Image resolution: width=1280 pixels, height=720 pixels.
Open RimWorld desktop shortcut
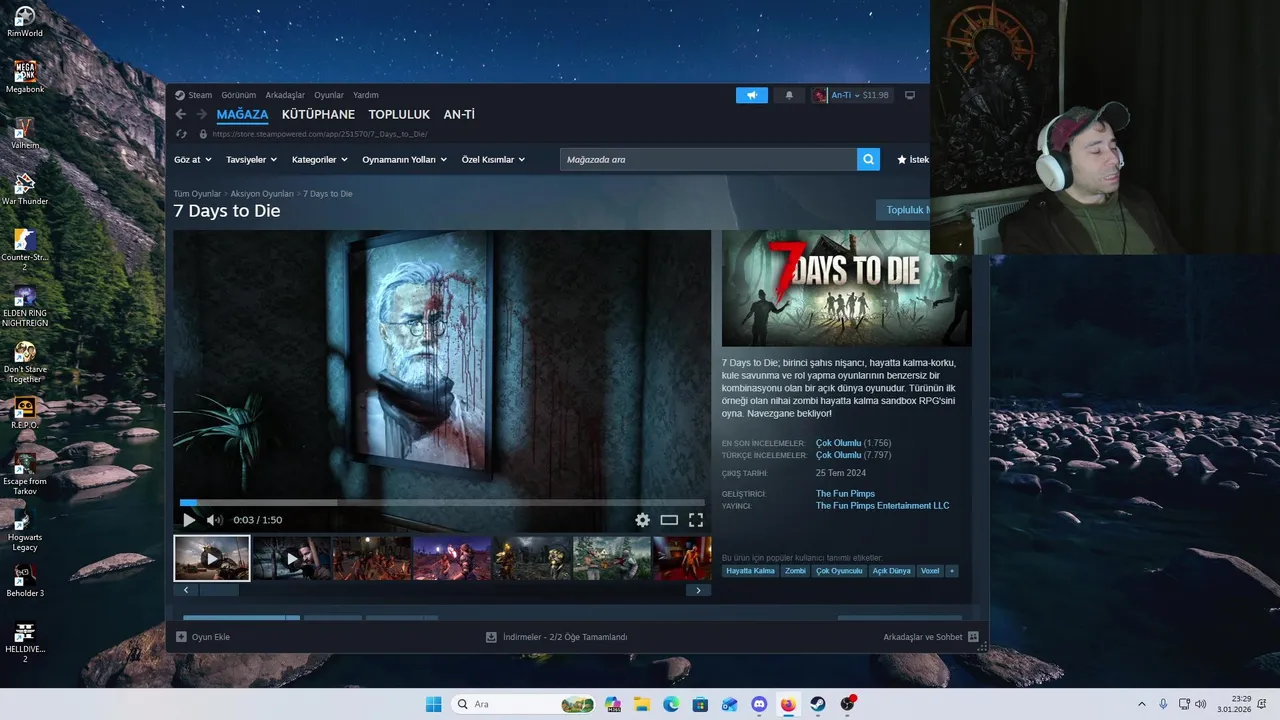25,21
